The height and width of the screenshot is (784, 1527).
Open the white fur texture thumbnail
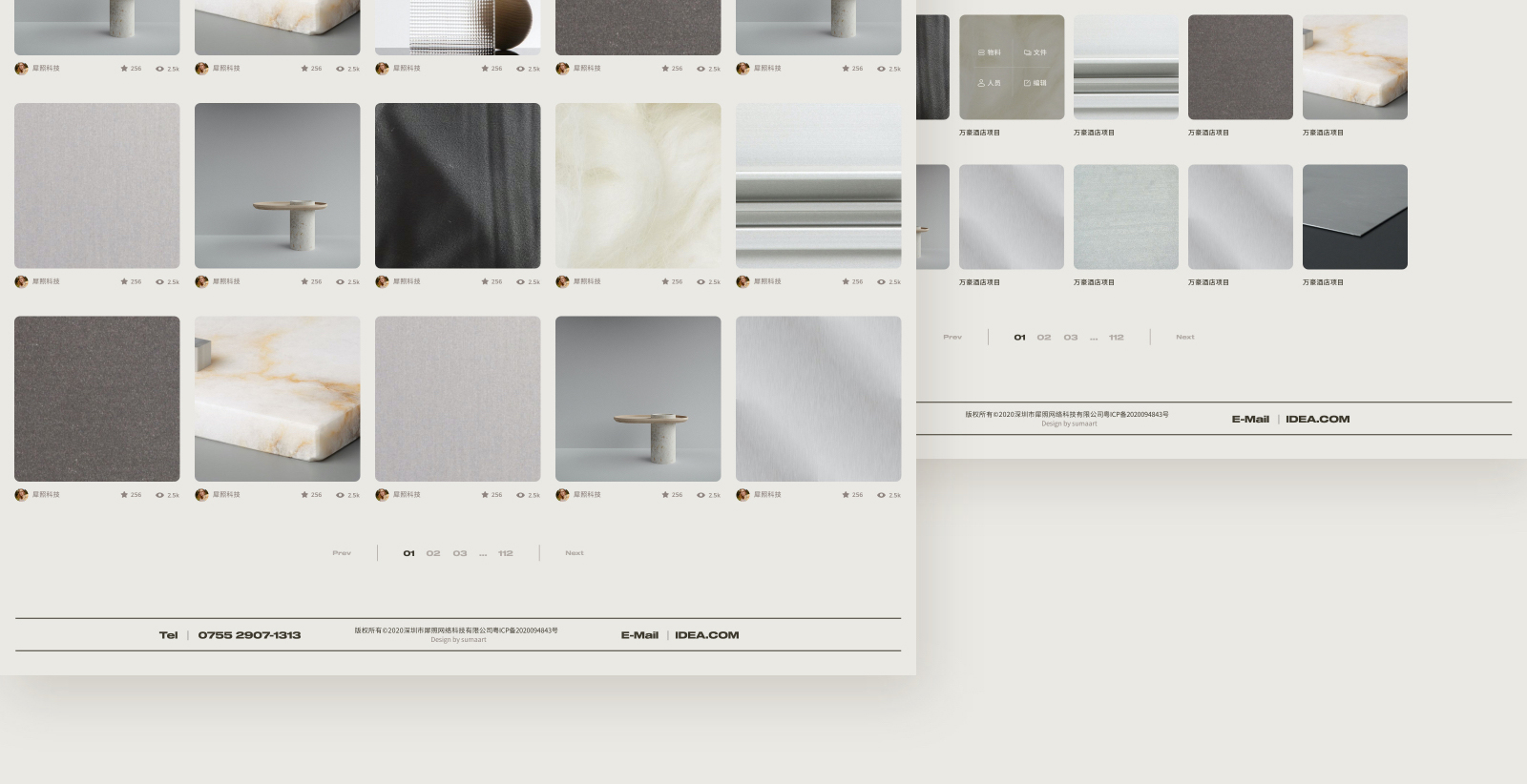638,186
